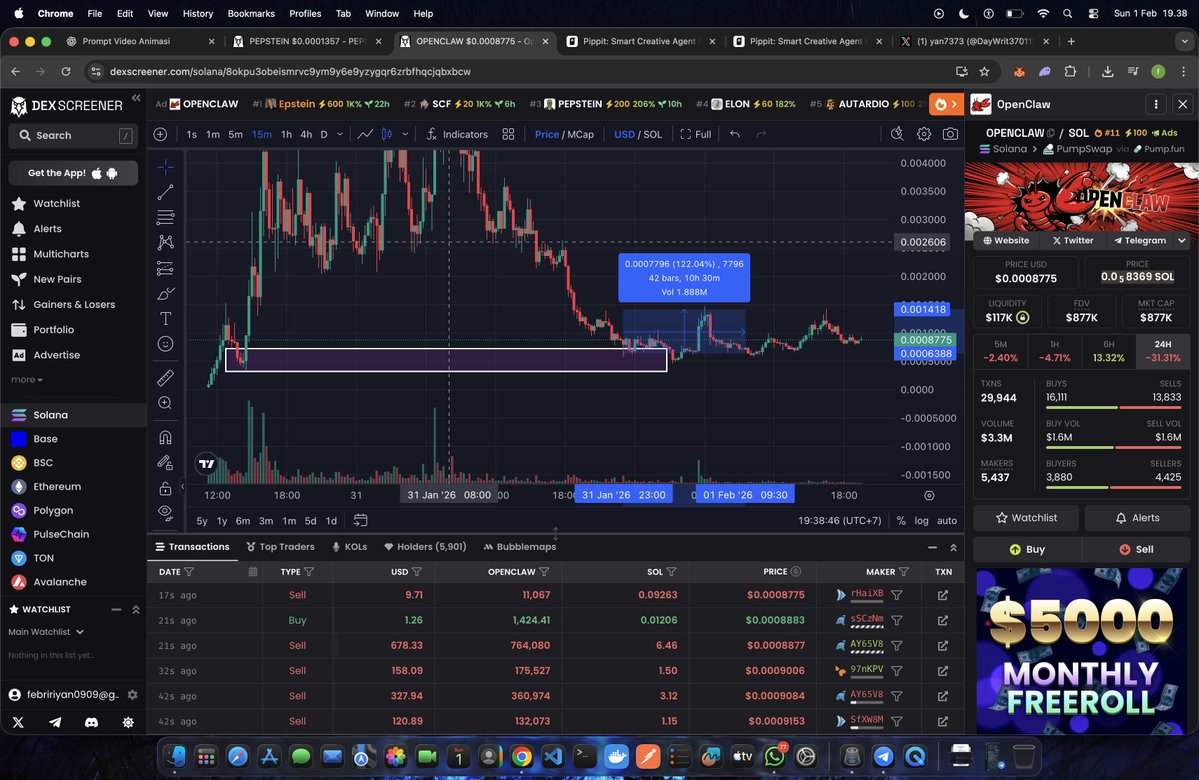Select the crosshair cursor tool
The width and height of the screenshot is (1199, 780).
tap(165, 167)
